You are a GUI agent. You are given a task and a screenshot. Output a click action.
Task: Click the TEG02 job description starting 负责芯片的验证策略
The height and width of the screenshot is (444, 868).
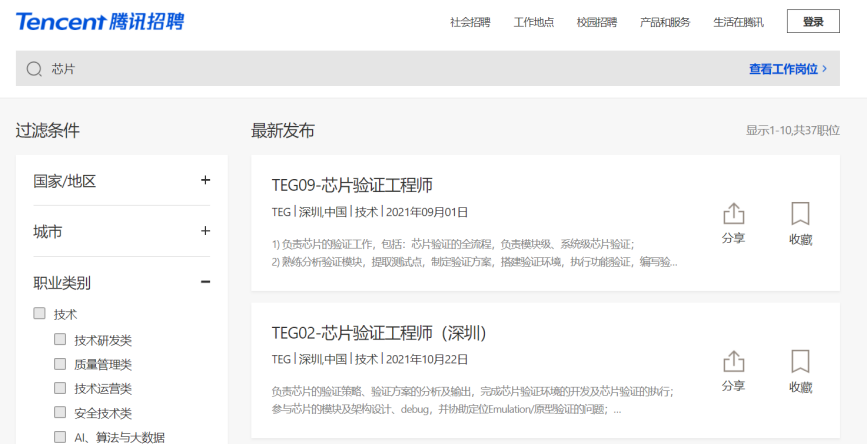473,401
